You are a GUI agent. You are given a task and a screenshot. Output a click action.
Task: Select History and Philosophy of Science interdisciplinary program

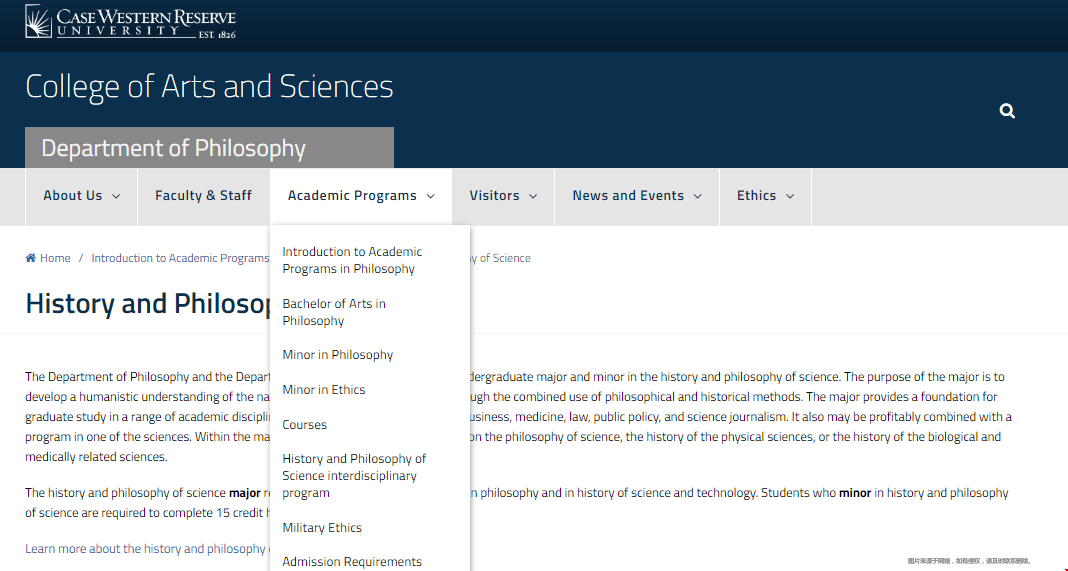point(354,476)
